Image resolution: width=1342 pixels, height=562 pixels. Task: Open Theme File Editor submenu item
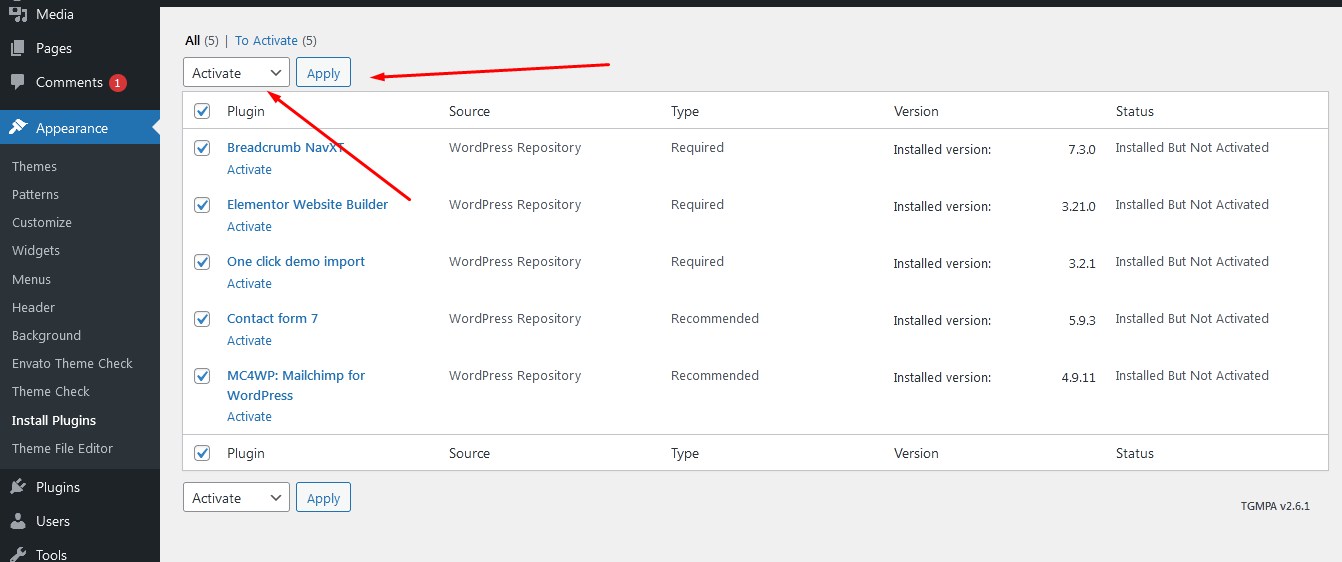(62, 448)
